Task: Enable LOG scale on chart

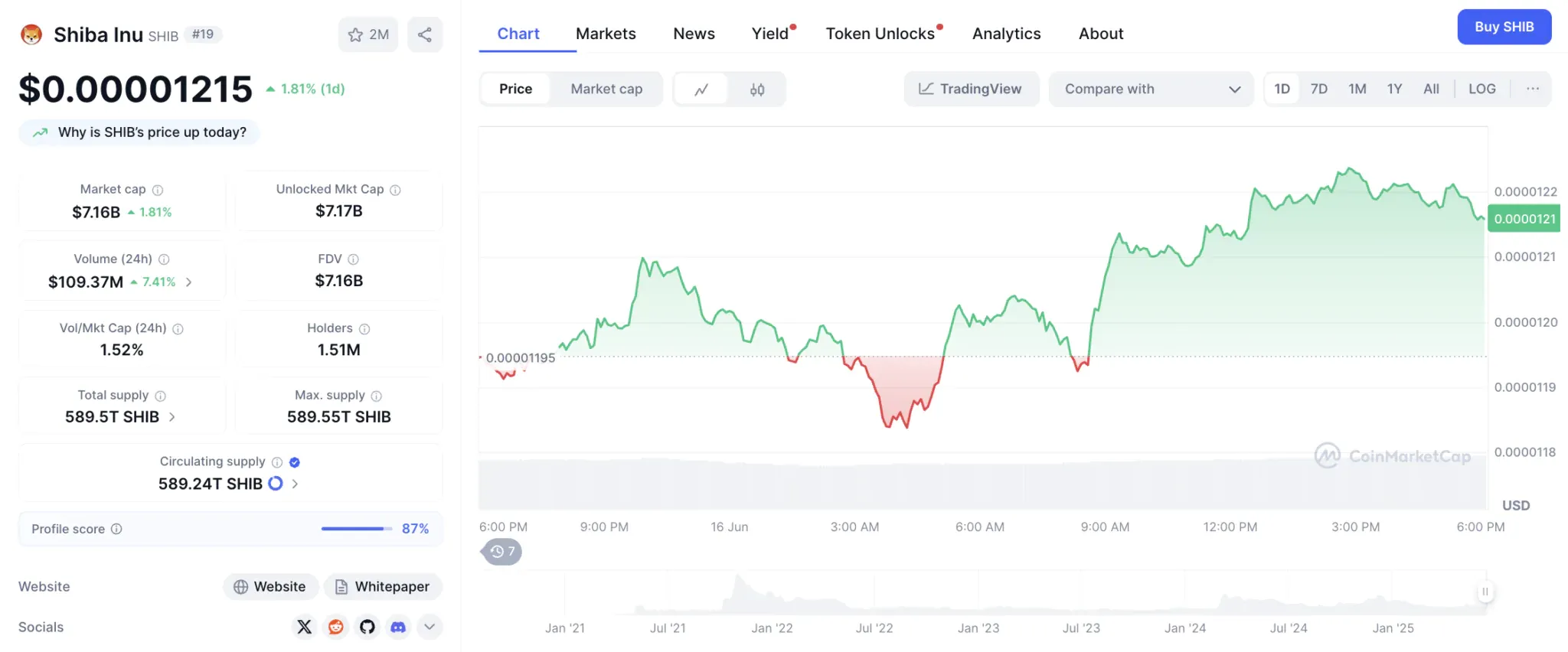Action: (x=1481, y=89)
